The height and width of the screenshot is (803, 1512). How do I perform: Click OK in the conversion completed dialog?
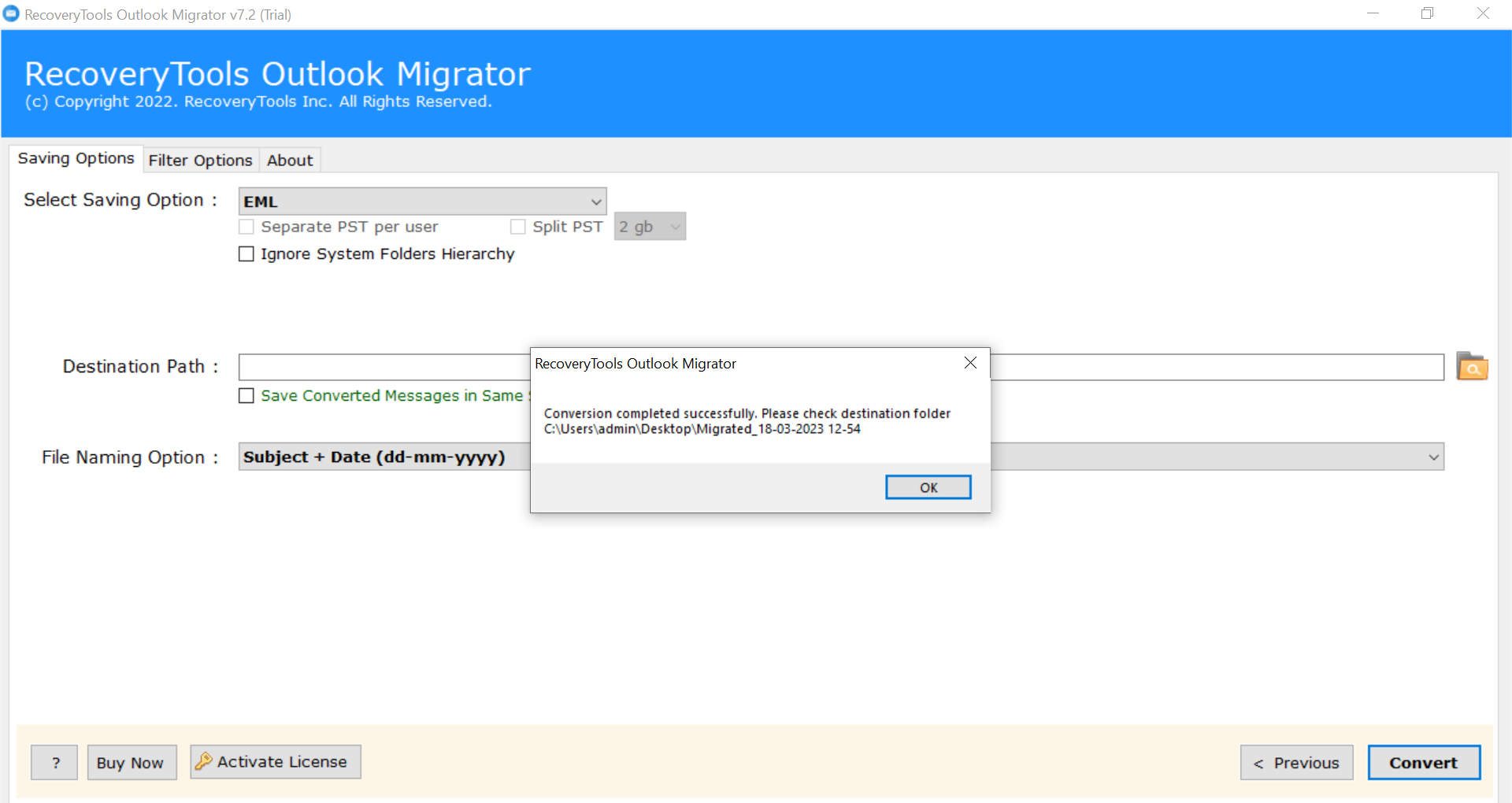pyautogui.click(x=928, y=487)
